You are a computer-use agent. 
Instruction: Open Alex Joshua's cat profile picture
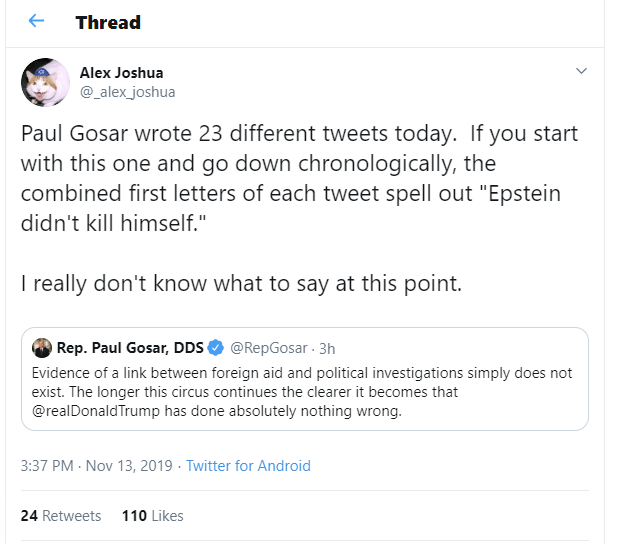point(45,82)
